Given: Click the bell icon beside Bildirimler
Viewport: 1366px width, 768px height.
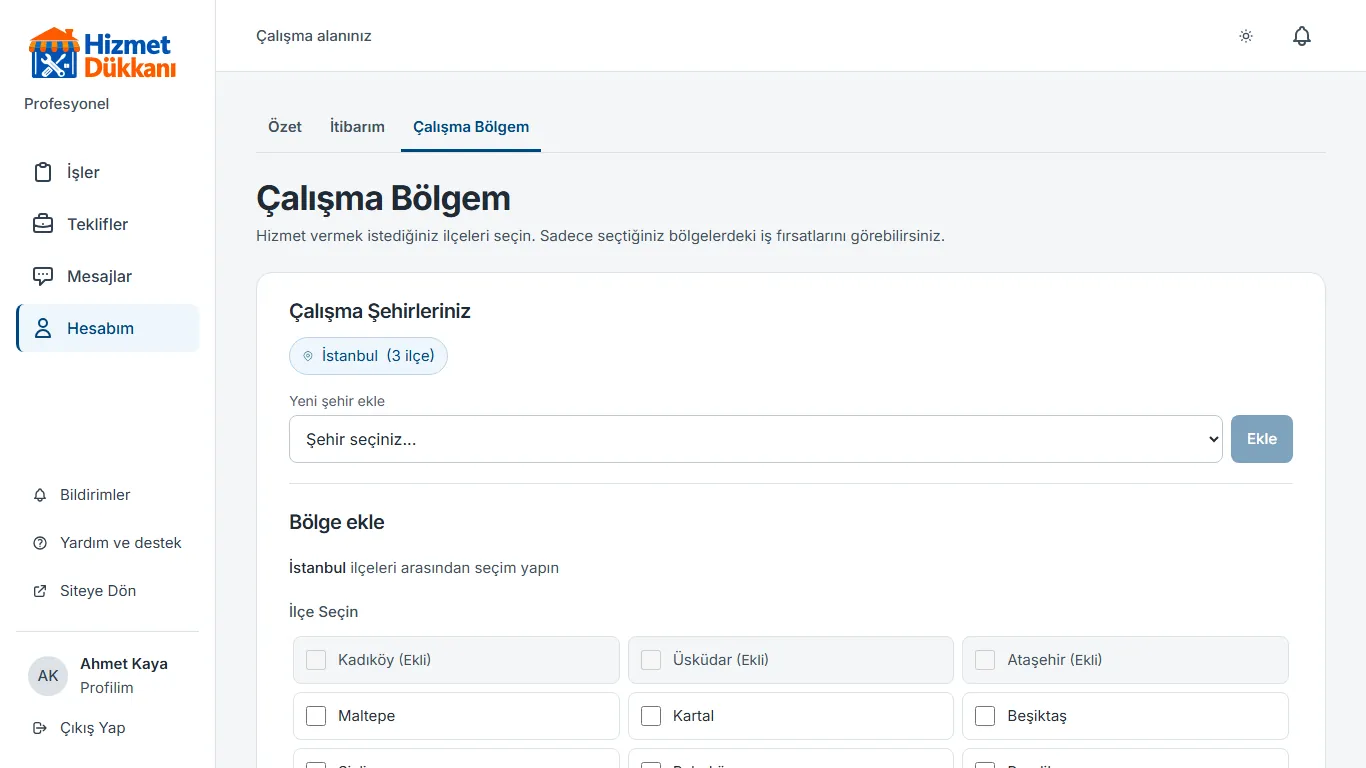Looking at the screenshot, I should (x=40, y=495).
